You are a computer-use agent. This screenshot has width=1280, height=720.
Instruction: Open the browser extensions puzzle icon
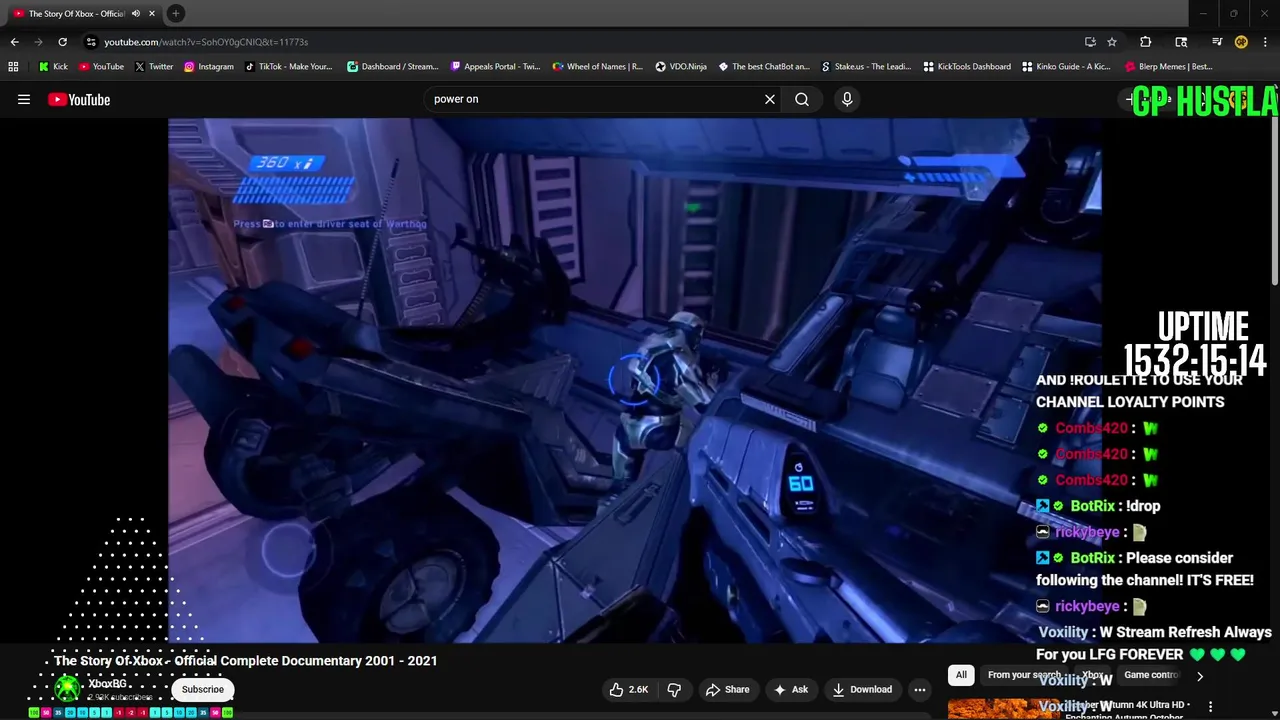pos(1146,42)
